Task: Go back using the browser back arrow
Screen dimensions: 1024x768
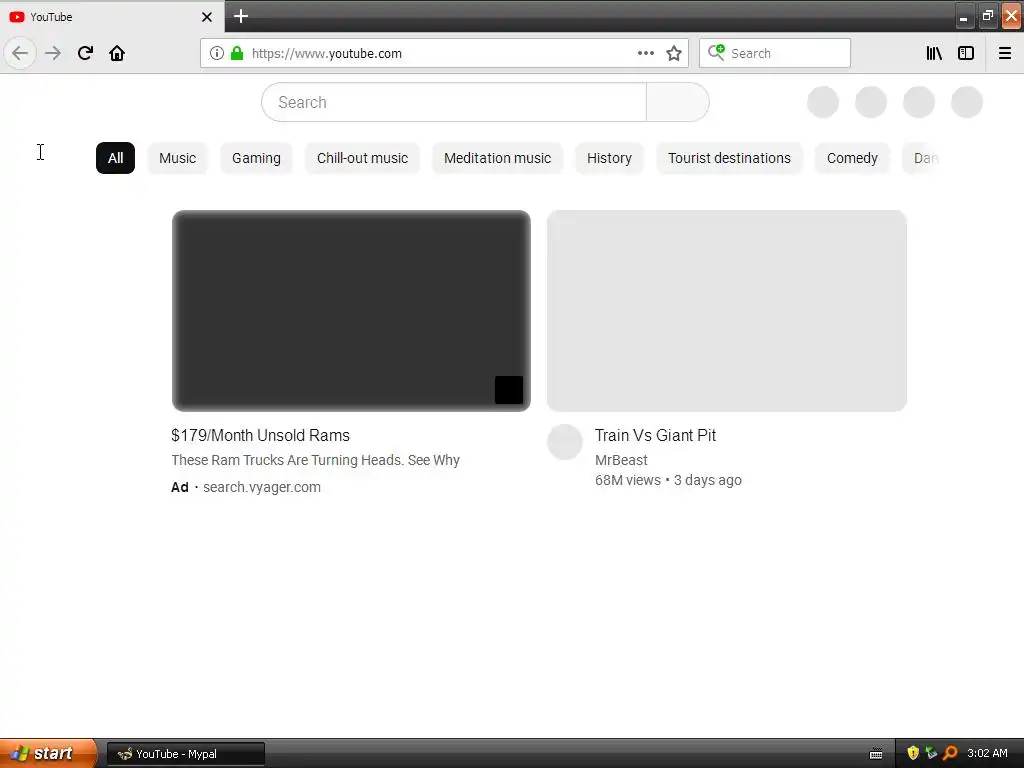Action: tap(20, 53)
